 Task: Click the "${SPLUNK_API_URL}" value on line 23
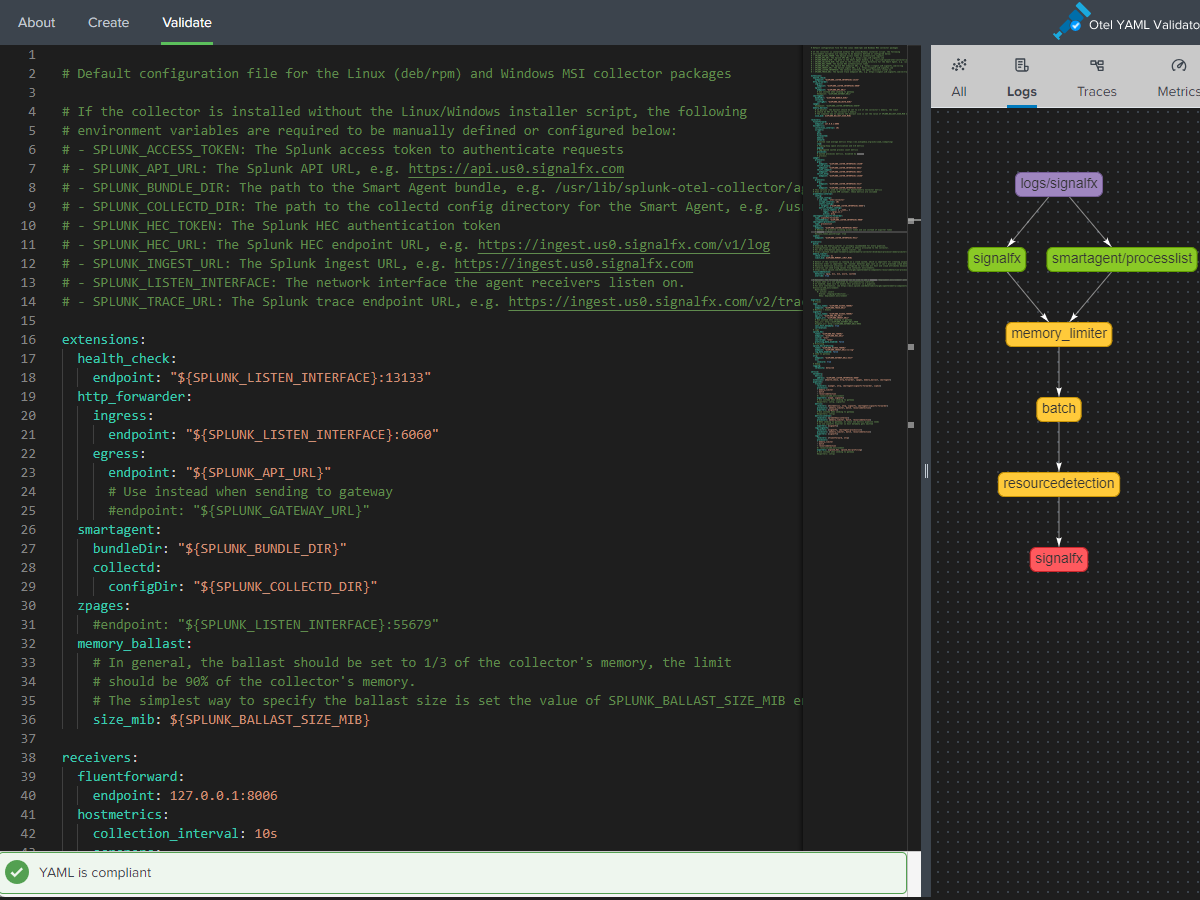[x=258, y=473]
